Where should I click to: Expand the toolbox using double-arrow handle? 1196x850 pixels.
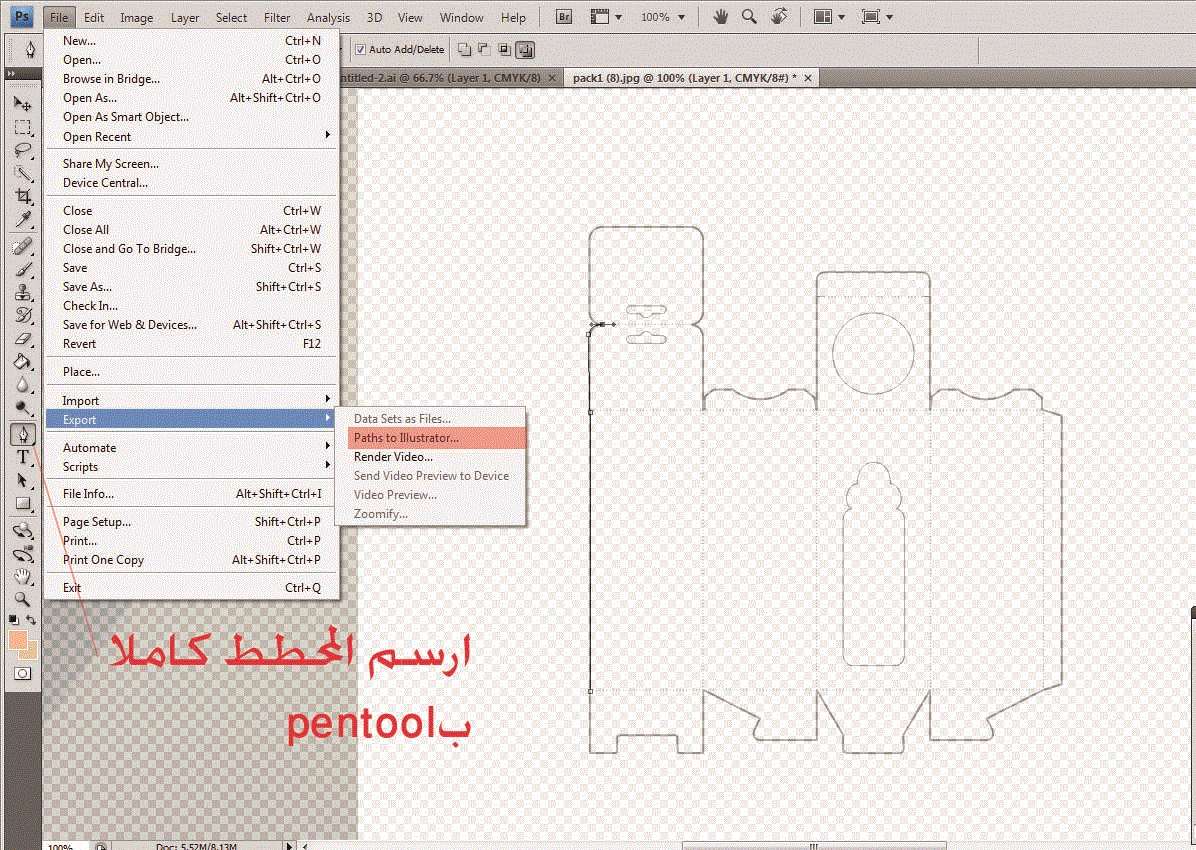click(11, 74)
